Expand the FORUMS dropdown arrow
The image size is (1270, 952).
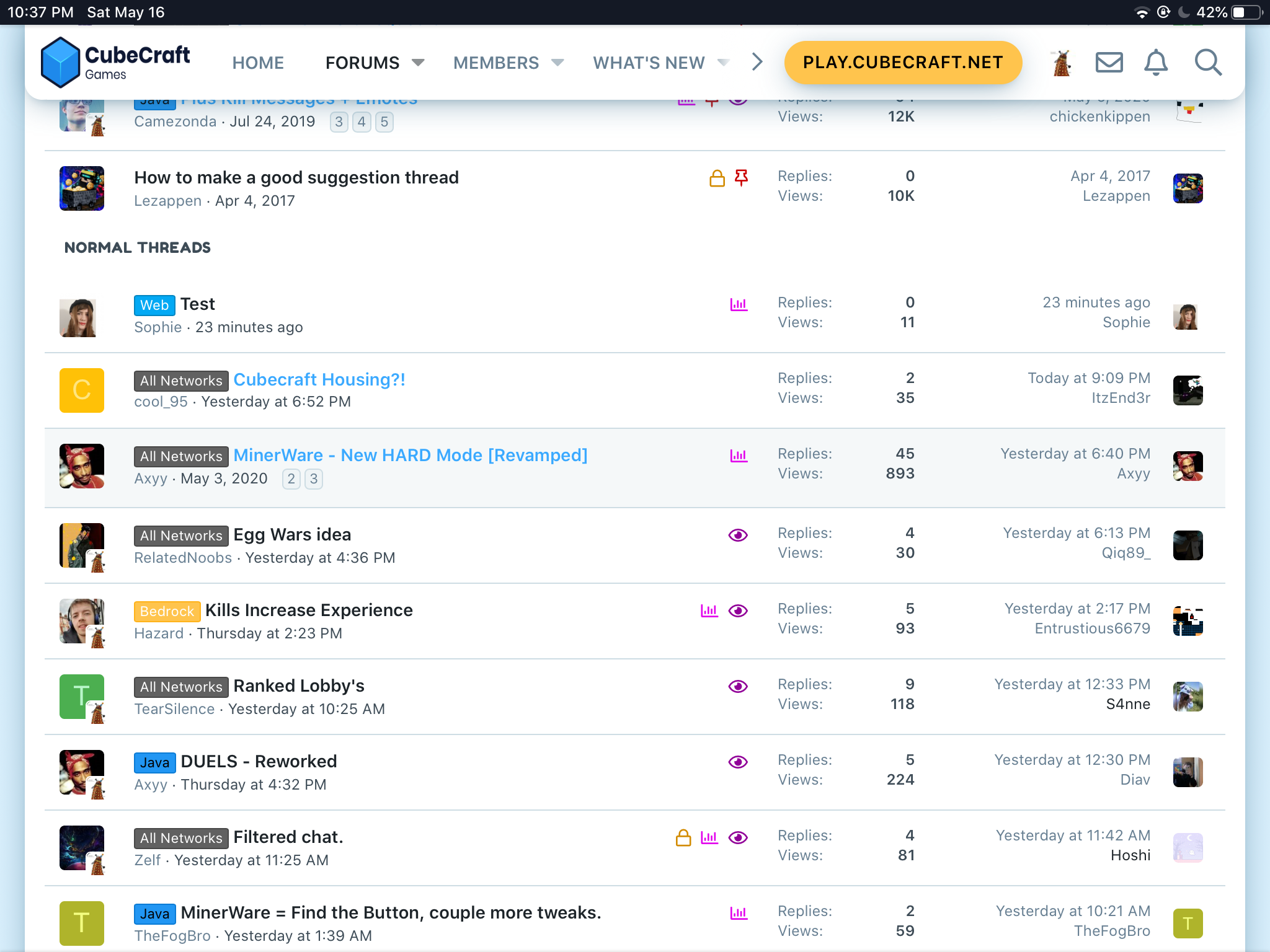pyautogui.click(x=419, y=63)
